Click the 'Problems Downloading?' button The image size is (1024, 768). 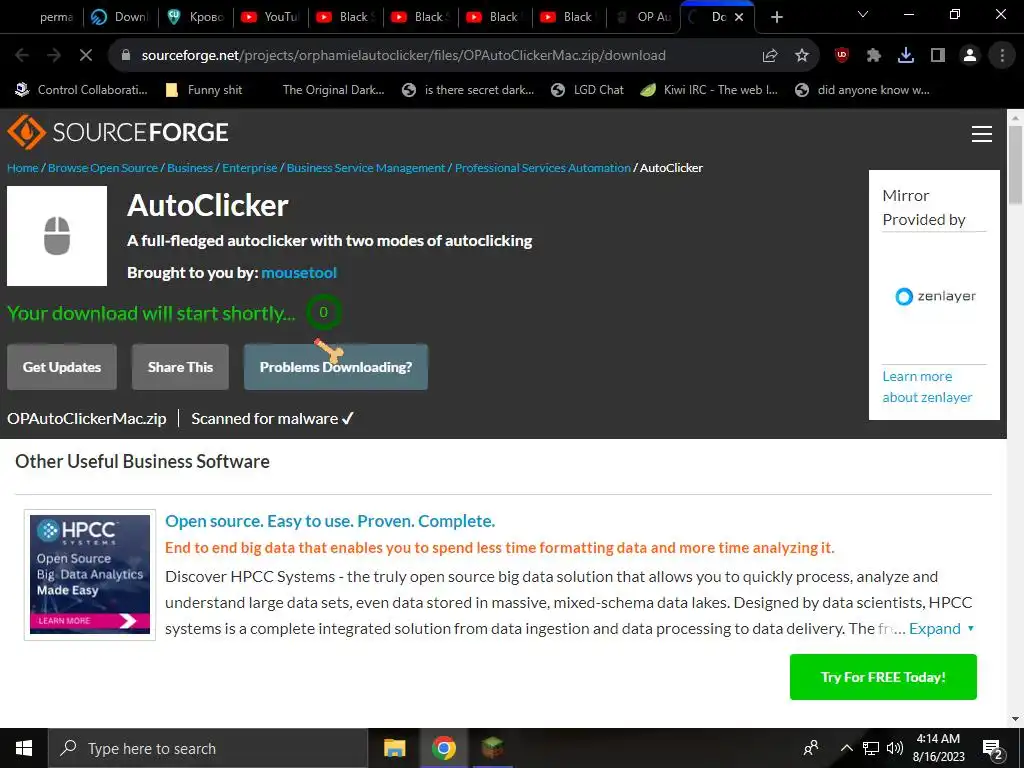coord(336,367)
